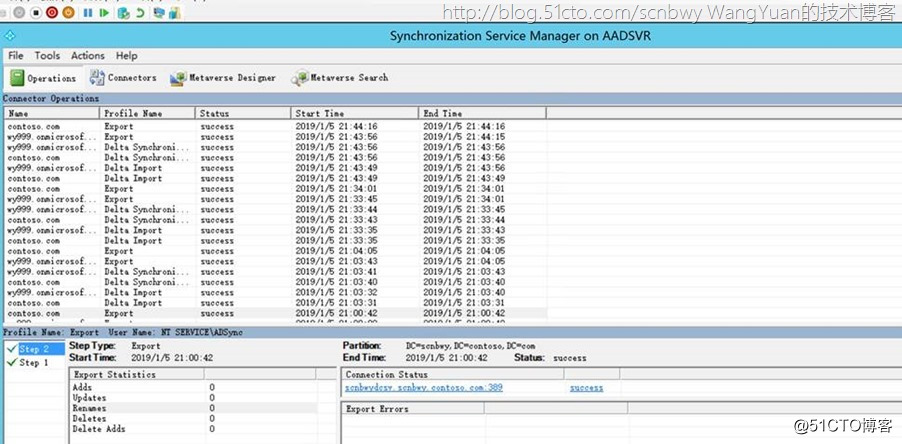Select the contoso.com Export row started 21:34:01

(275, 189)
